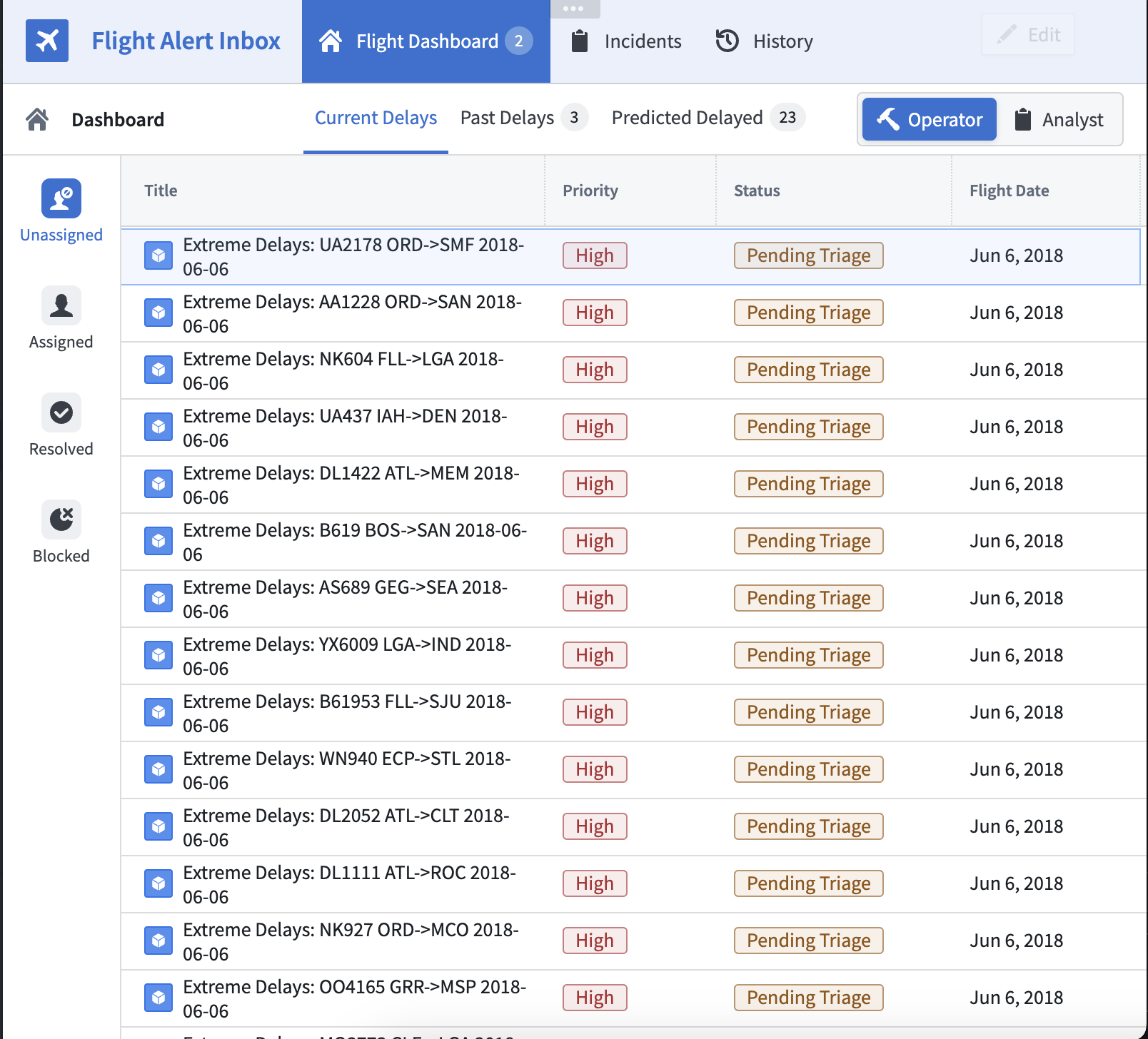Show Blocked alerts sidebar icon
1148x1039 pixels.
(x=61, y=519)
